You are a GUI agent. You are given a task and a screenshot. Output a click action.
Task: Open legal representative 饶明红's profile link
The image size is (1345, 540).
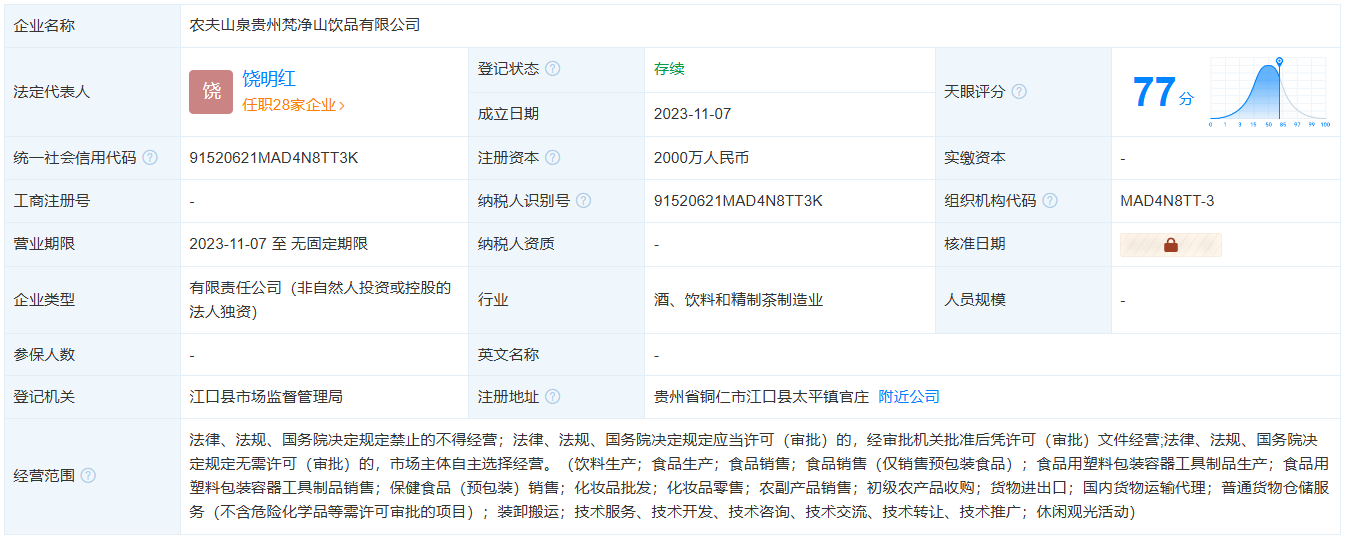(269, 79)
